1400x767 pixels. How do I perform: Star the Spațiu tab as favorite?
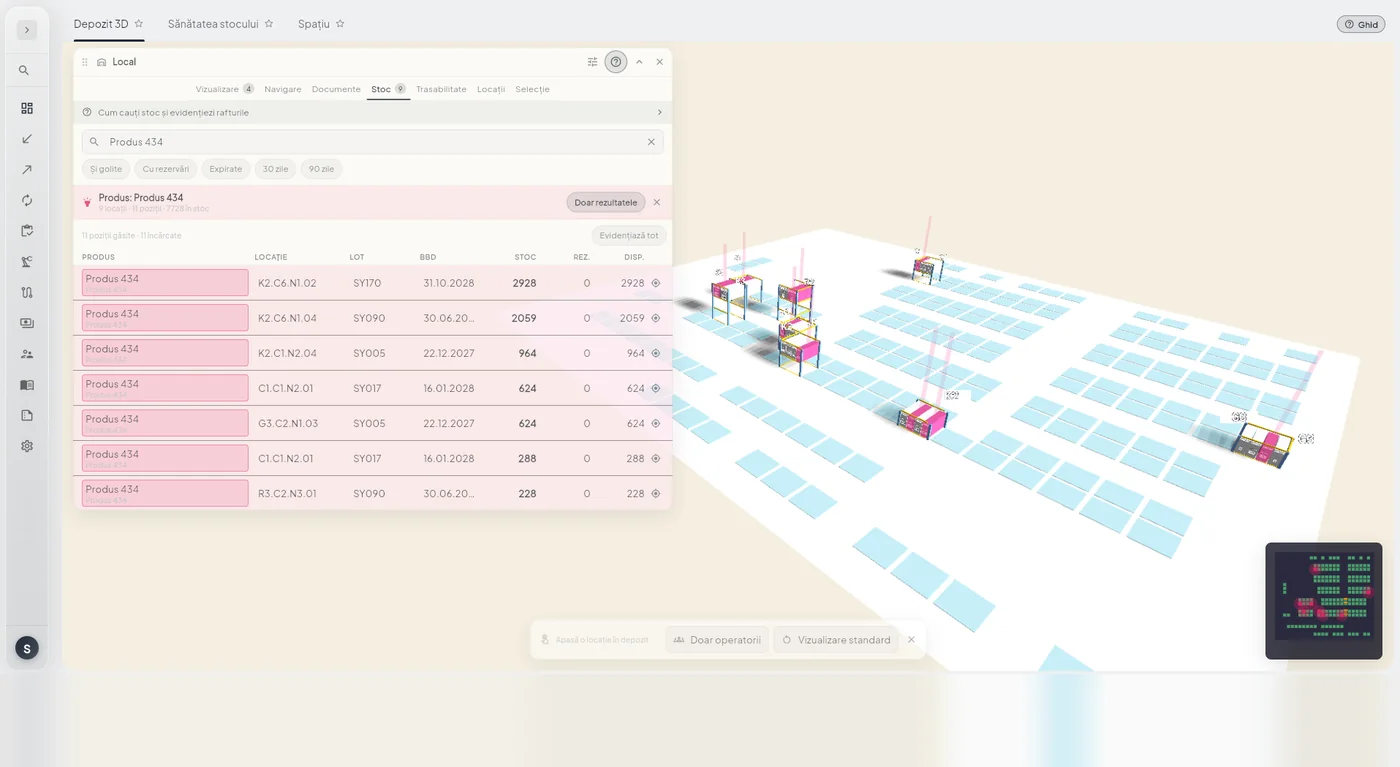pyautogui.click(x=340, y=24)
